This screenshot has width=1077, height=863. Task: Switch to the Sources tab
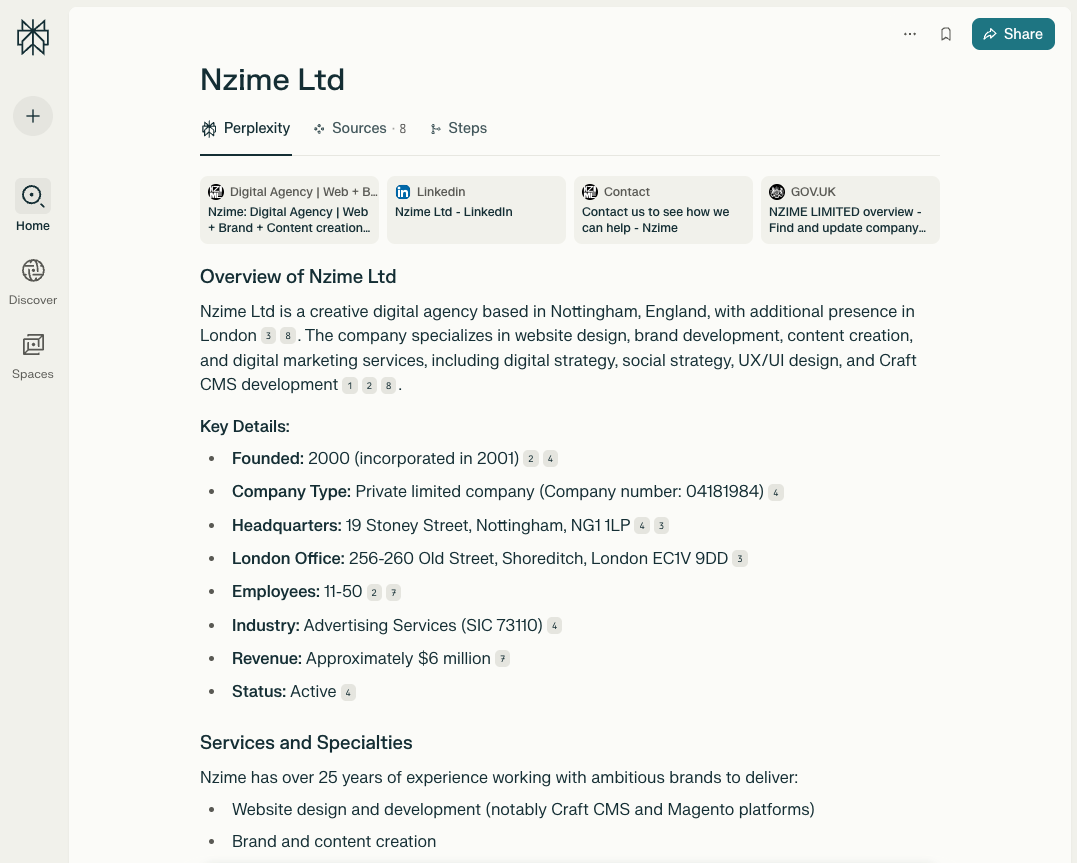click(x=359, y=128)
